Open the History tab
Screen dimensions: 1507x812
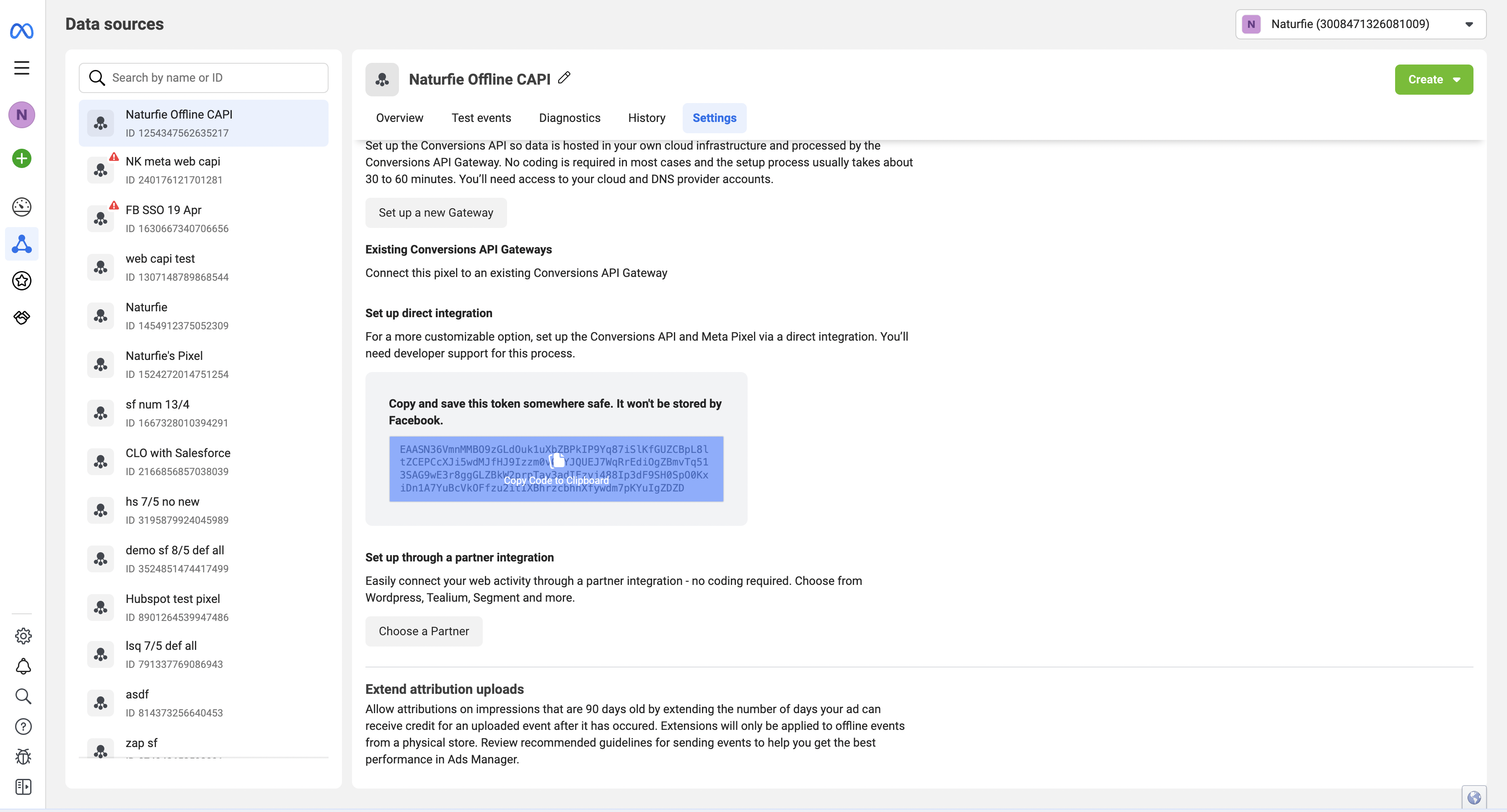[x=647, y=118]
